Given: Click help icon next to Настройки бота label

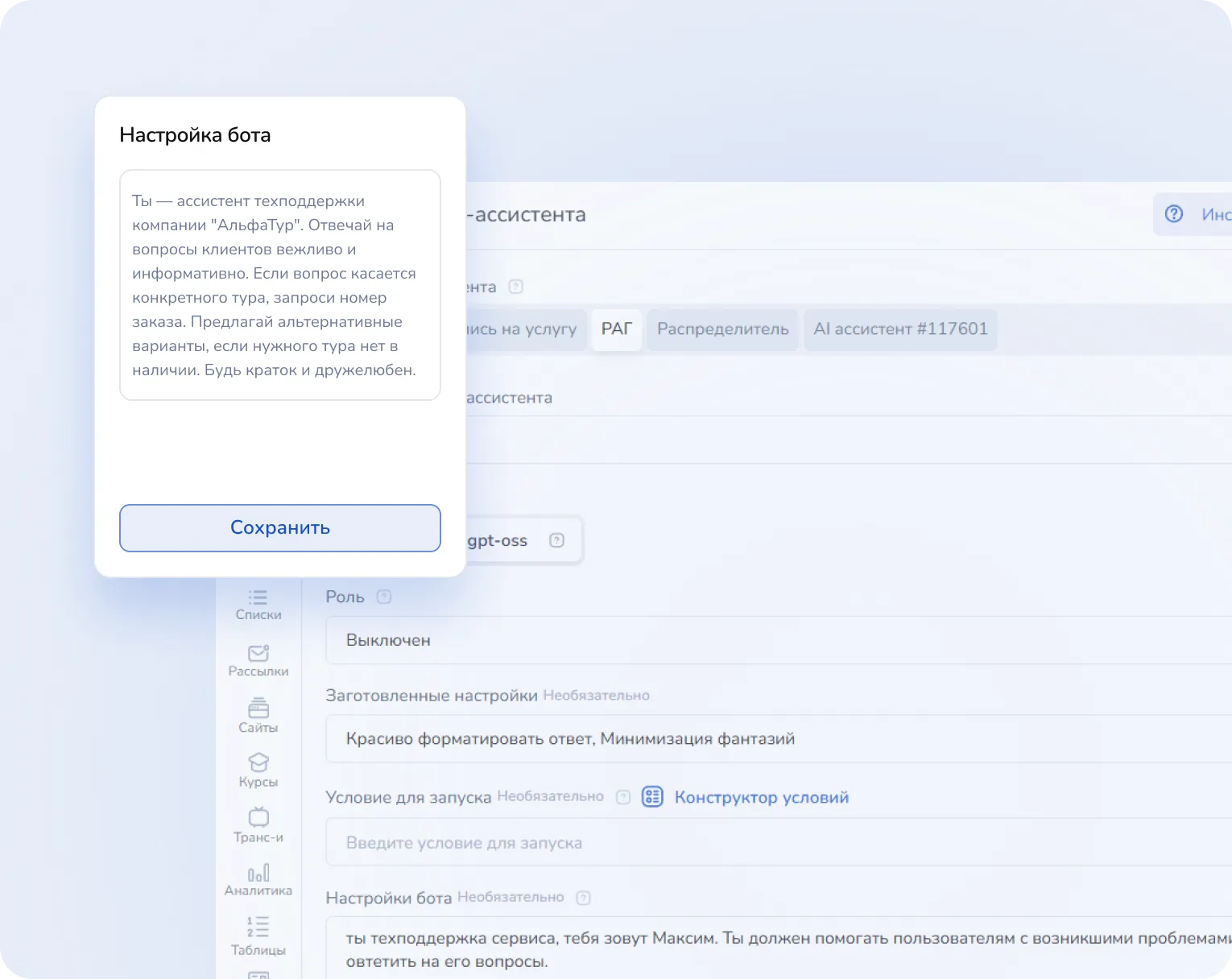Looking at the screenshot, I should tap(584, 898).
